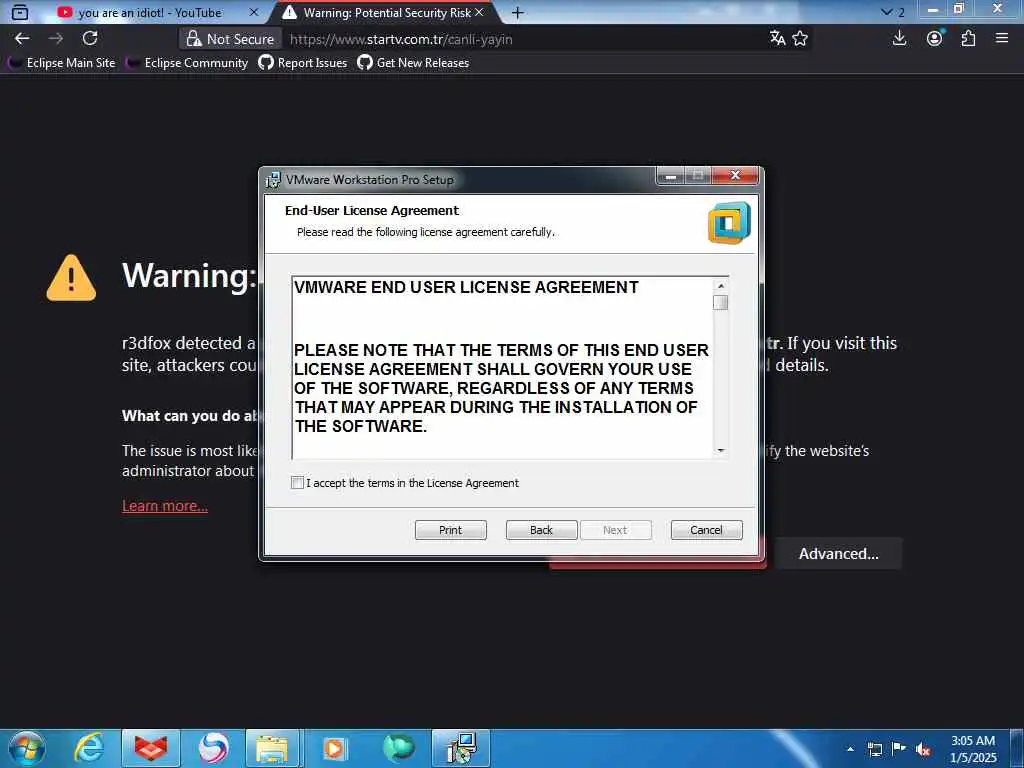This screenshot has width=1024, height=768.
Task: Click the license agreement scrollbar thumb
Action: (x=720, y=302)
